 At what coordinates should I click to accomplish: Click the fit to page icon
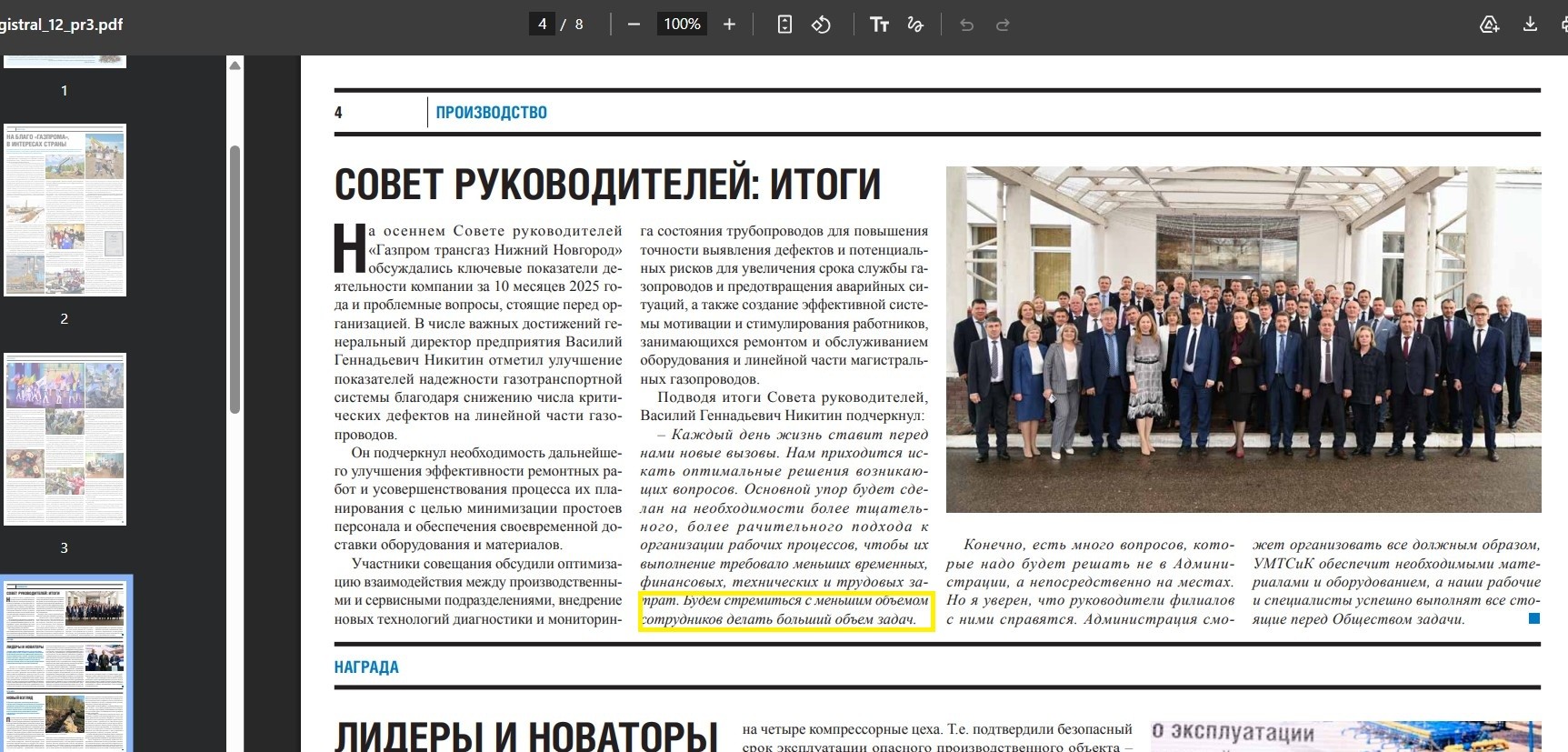[784, 25]
